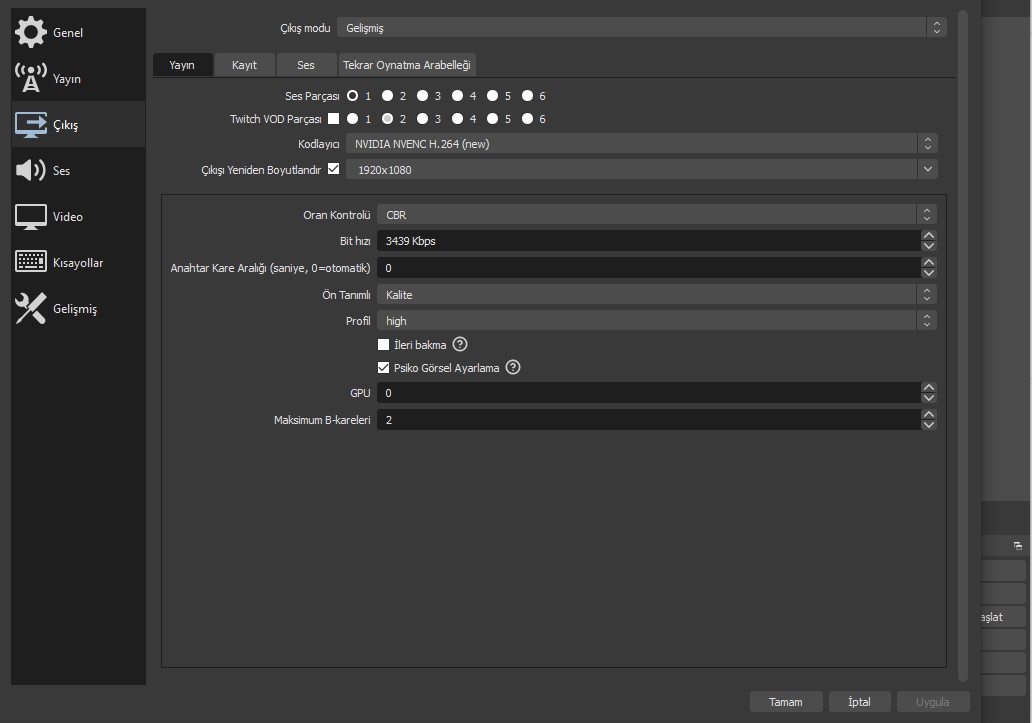Select Twitch VOD Parçası track 2
This screenshot has width=1032, height=723.
388,119
